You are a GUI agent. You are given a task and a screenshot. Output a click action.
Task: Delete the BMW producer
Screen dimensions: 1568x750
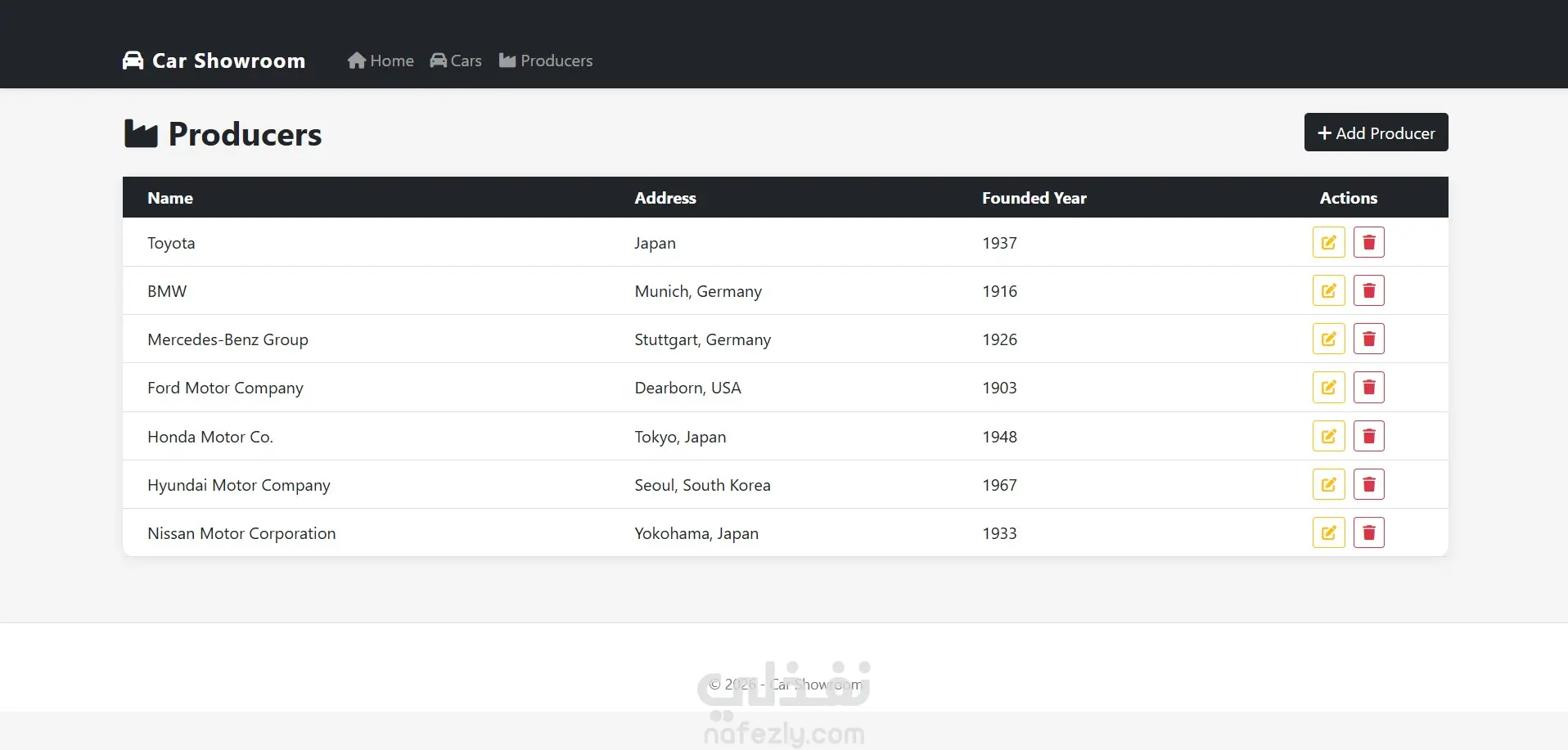coord(1368,290)
